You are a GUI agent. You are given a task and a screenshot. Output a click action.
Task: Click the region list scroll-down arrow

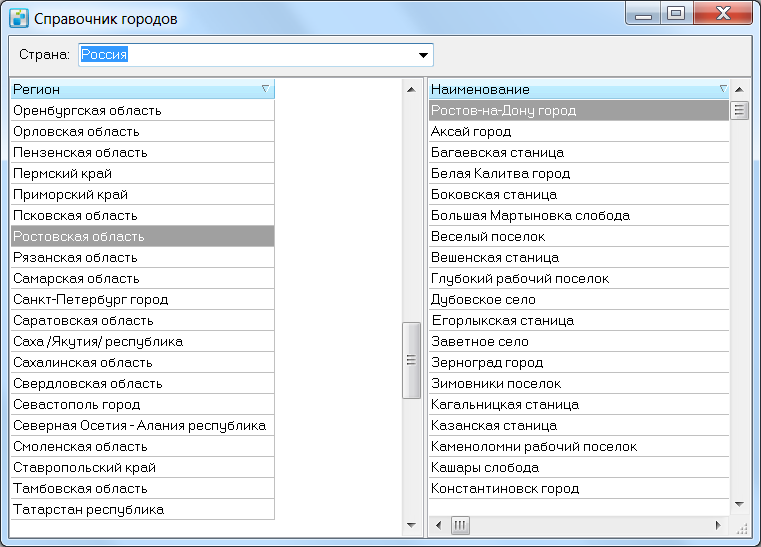point(412,525)
